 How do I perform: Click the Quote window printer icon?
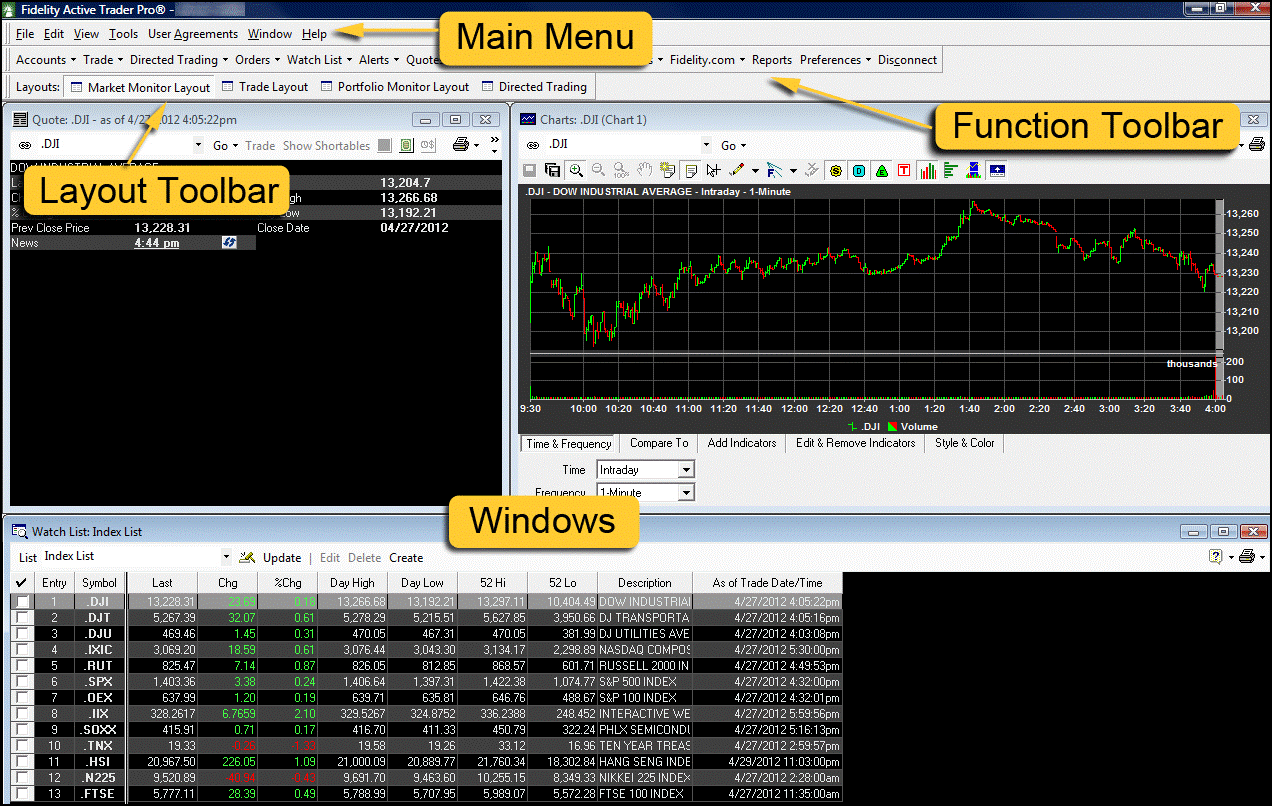(x=460, y=145)
